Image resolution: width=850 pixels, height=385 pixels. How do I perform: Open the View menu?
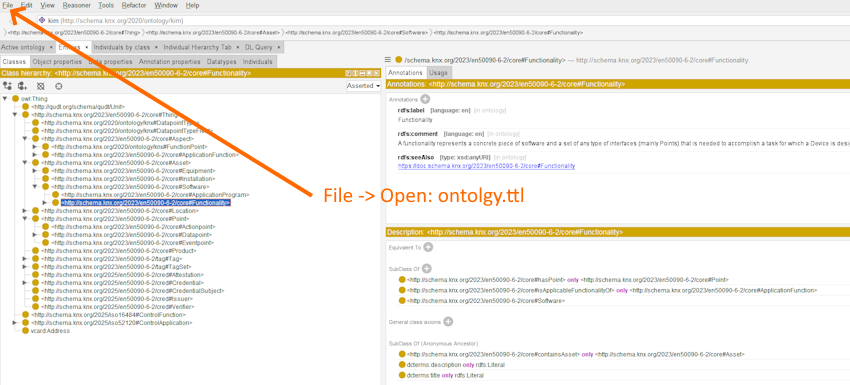click(x=48, y=5)
